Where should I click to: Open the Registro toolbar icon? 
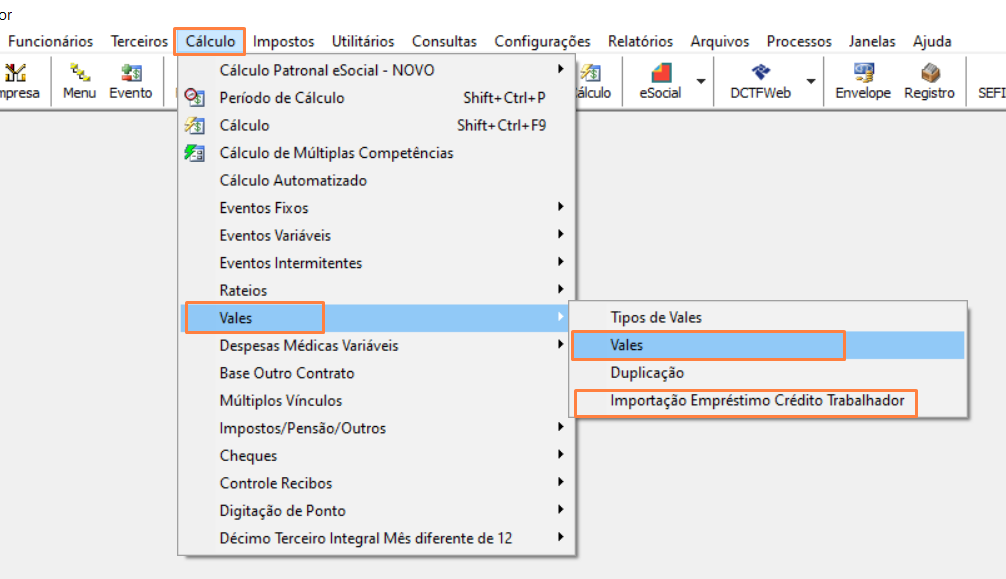tap(929, 82)
